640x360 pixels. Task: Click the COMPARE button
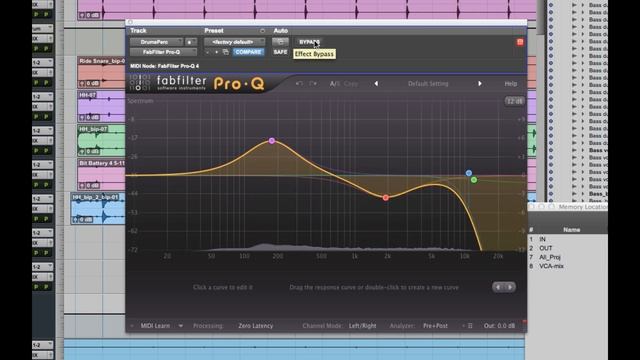248,52
